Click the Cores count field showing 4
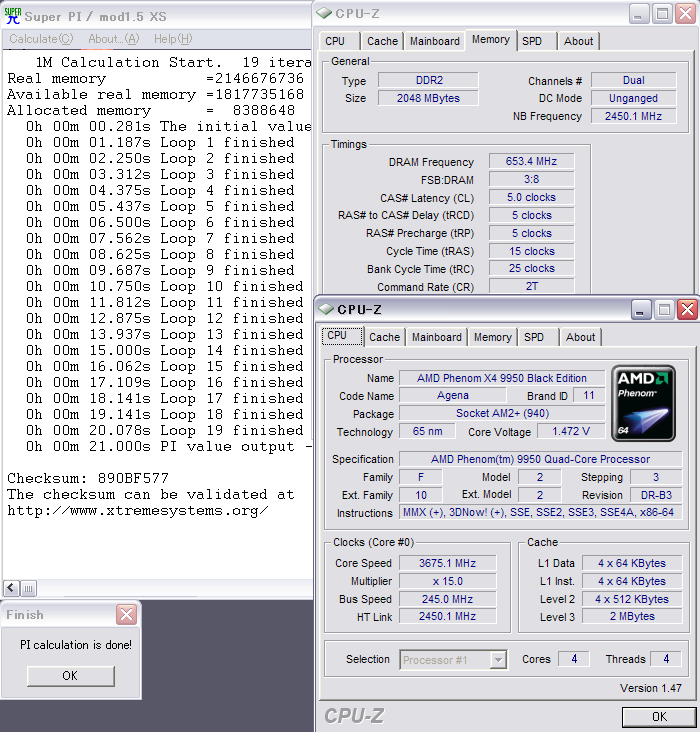This screenshot has width=700, height=732. [x=574, y=659]
